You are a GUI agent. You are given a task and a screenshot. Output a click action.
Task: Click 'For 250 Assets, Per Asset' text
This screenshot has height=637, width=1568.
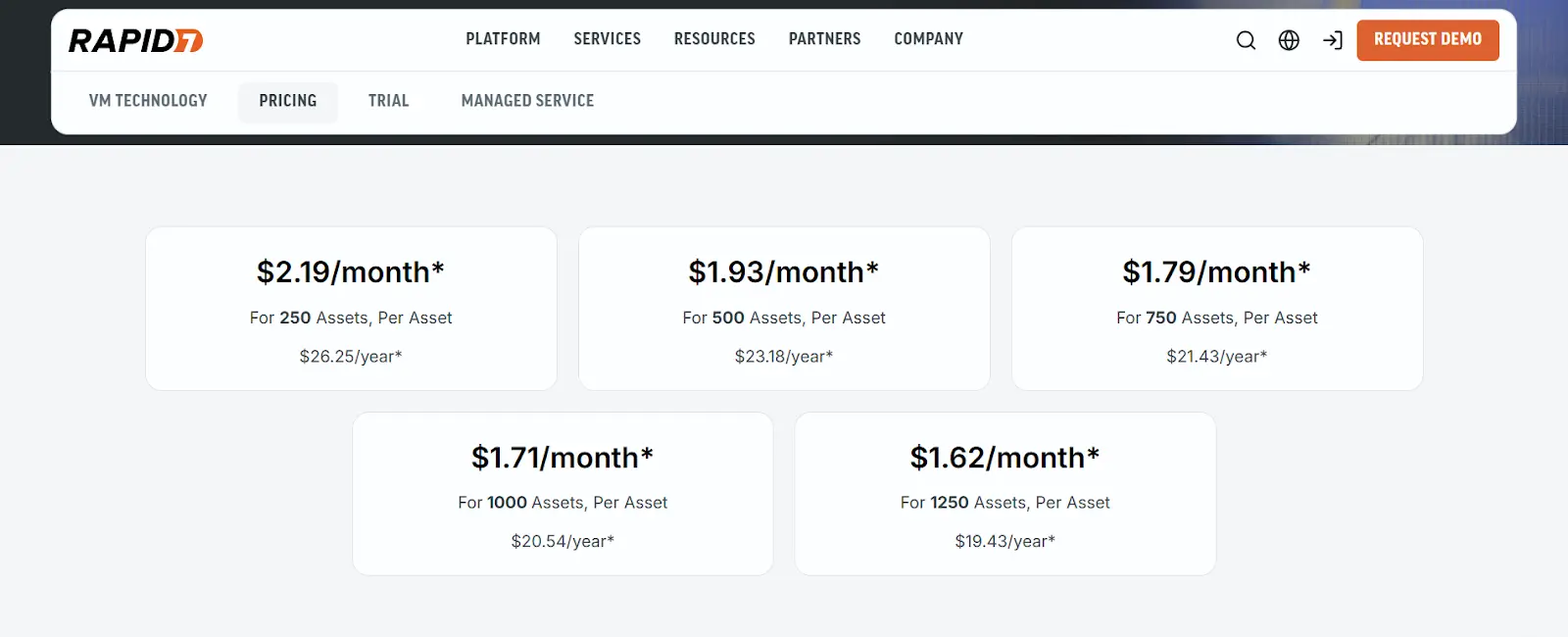click(351, 318)
